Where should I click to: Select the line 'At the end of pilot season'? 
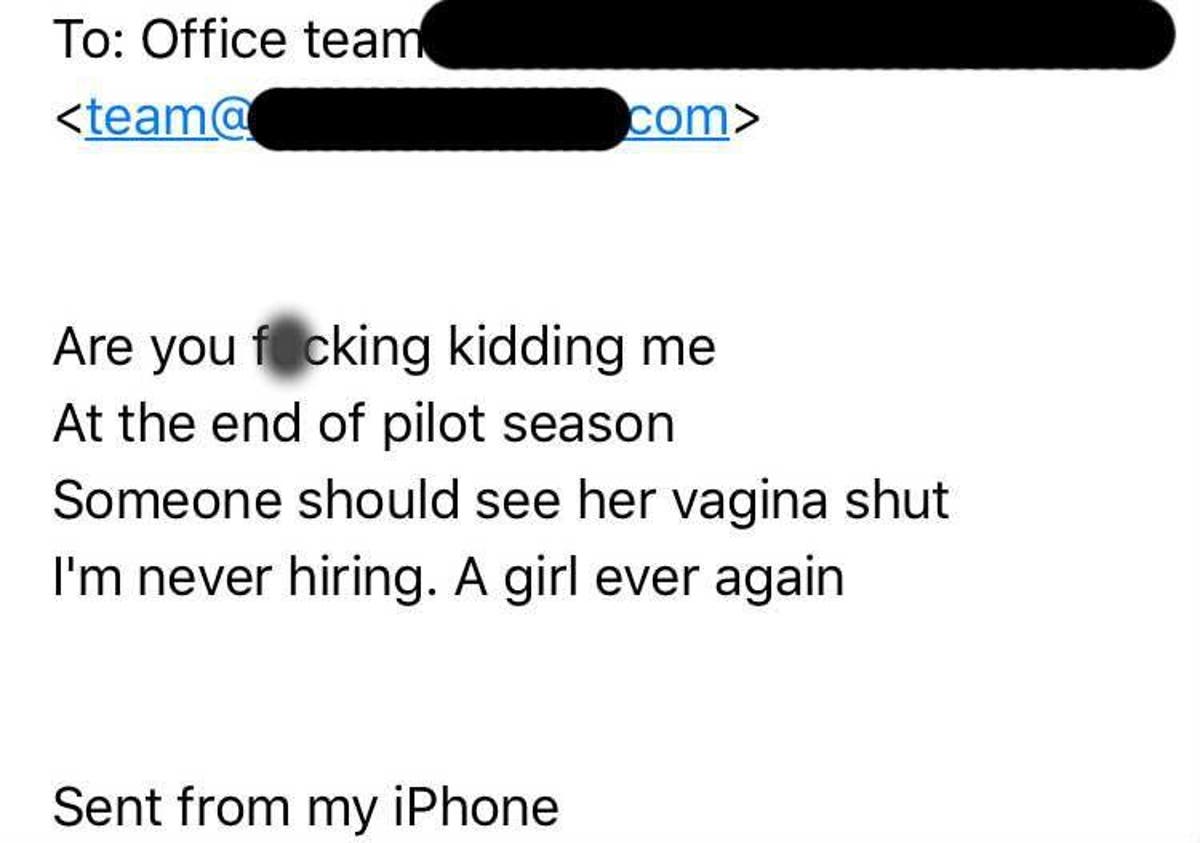click(364, 425)
